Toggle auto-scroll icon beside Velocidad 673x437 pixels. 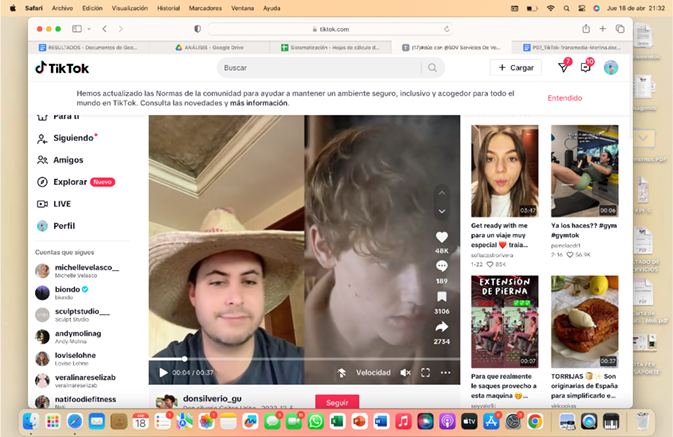point(342,373)
